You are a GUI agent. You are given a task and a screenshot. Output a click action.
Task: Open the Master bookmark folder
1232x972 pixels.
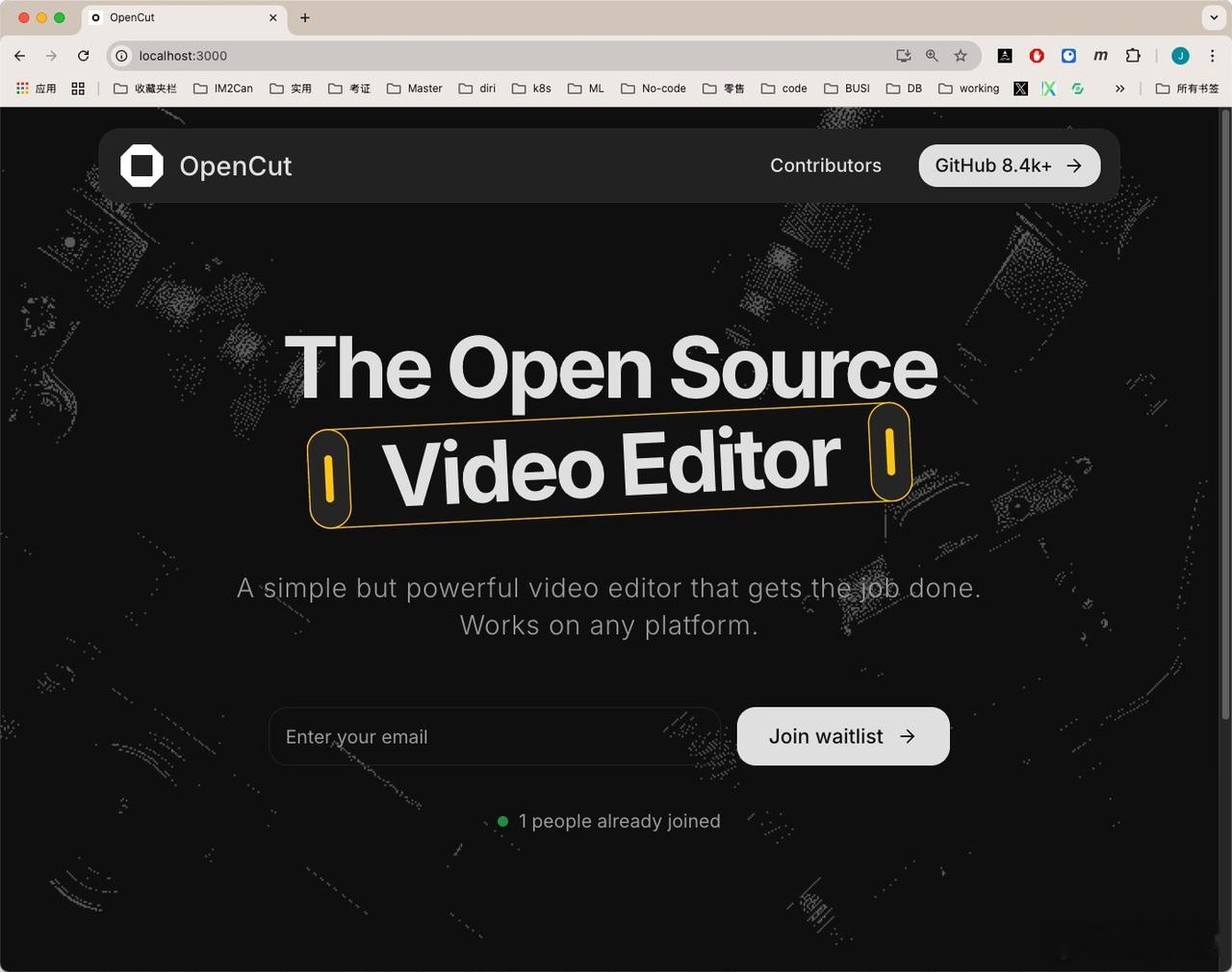click(x=415, y=89)
